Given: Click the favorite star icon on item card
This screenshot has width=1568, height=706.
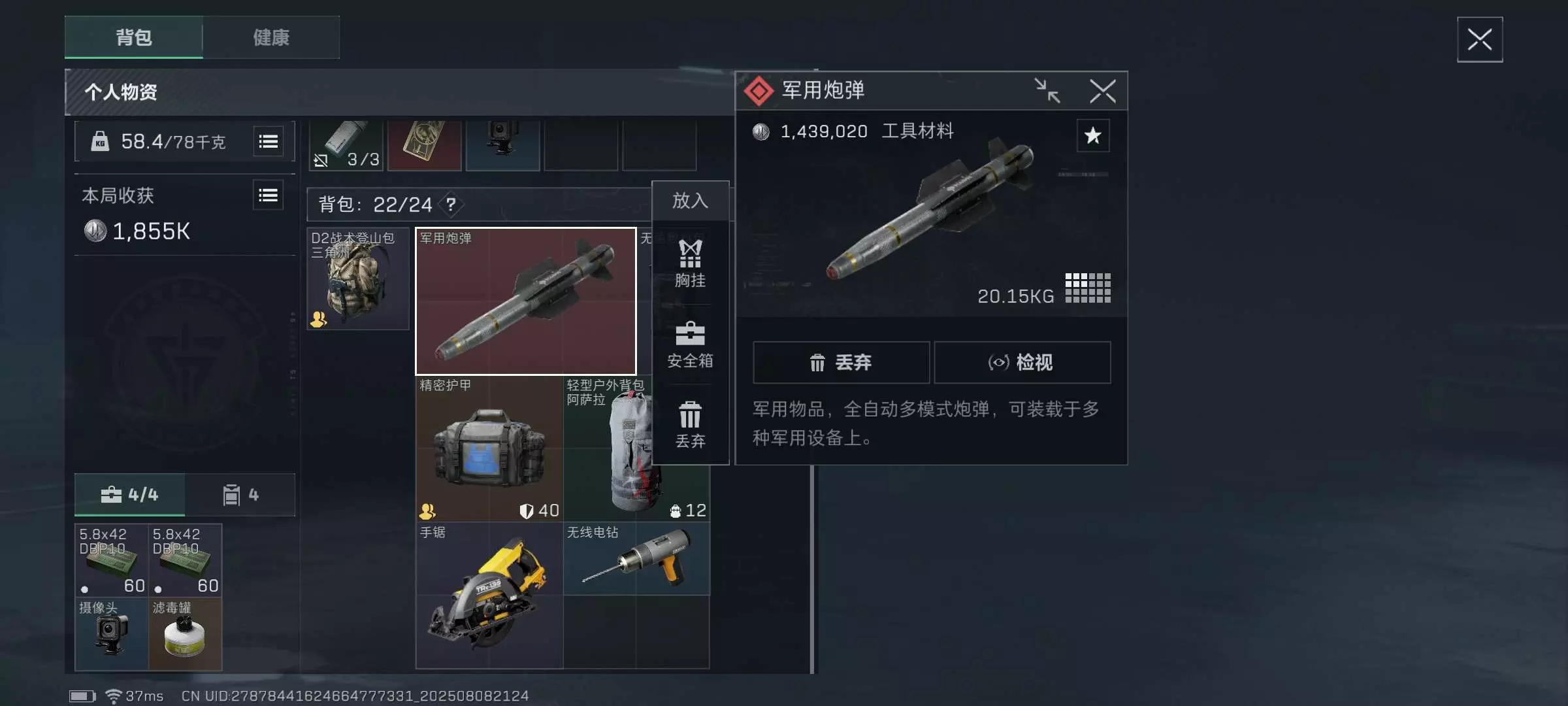Looking at the screenshot, I should click(x=1093, y=135).
